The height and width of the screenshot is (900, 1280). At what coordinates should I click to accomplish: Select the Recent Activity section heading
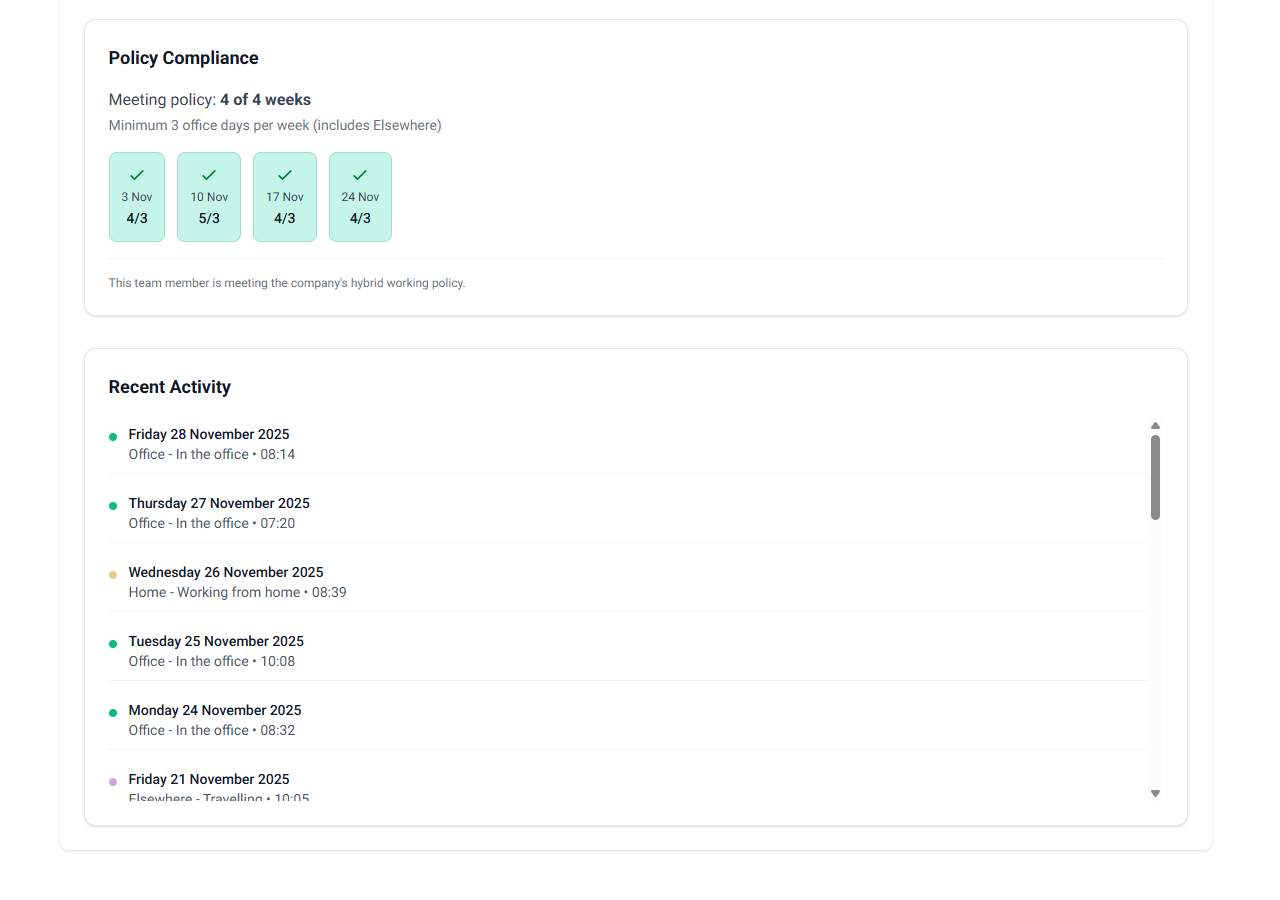point(169,387)
